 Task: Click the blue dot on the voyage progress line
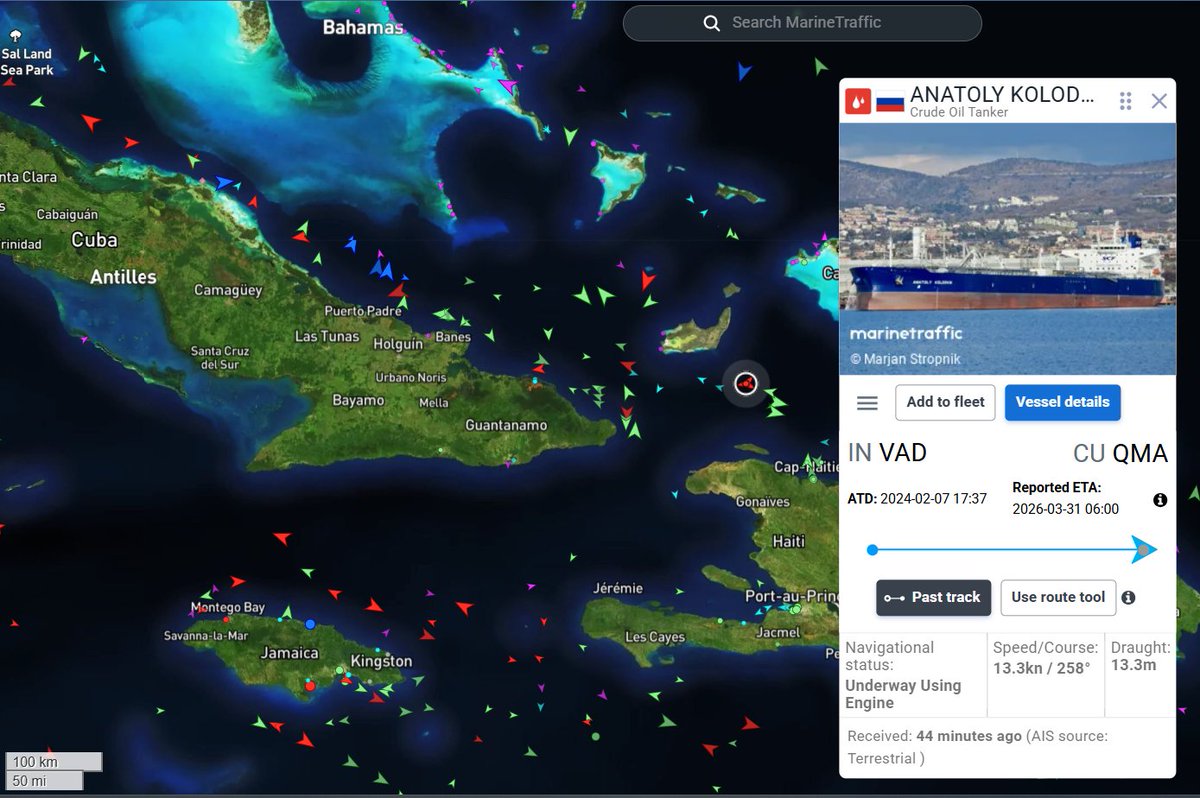(873, 549)
